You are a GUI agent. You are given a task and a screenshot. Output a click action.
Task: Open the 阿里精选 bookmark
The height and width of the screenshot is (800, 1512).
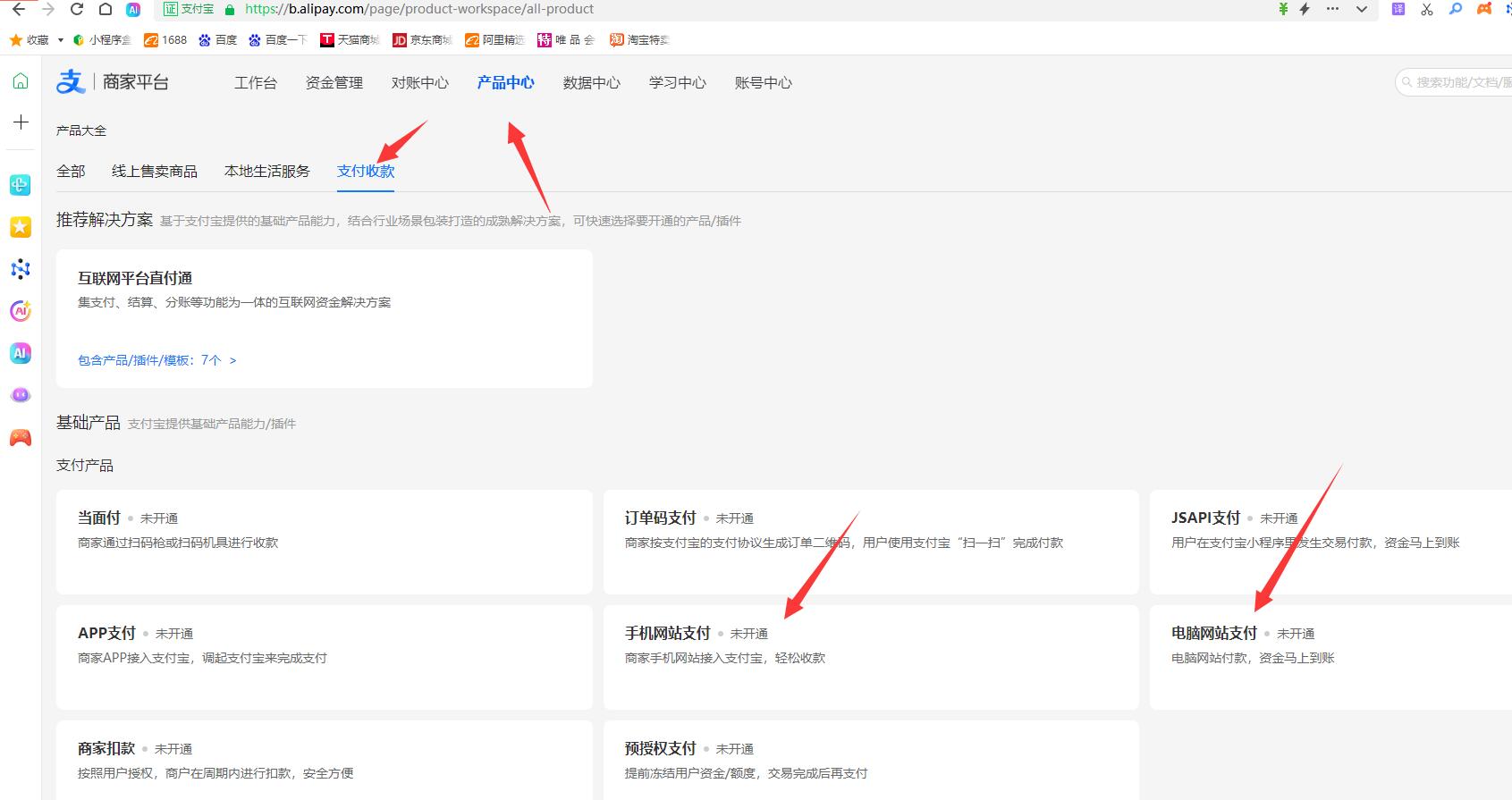coord(495,39)
